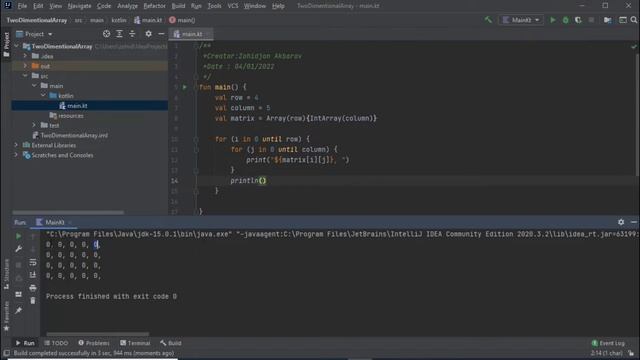640x360 pixels.
Task: Open Project view dropdown
Action: [x=34, y=34]
